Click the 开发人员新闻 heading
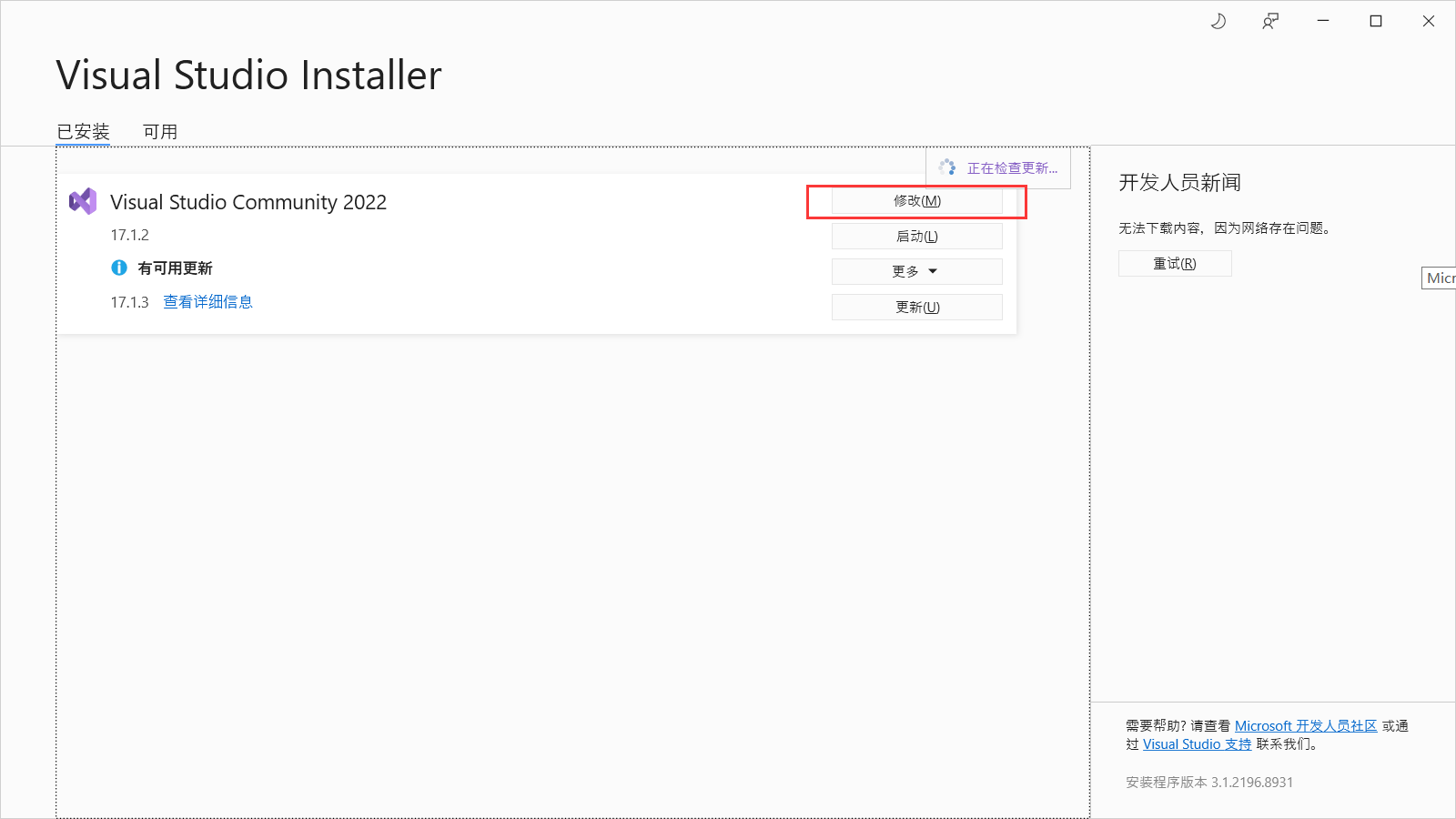 pos(1180,183)
